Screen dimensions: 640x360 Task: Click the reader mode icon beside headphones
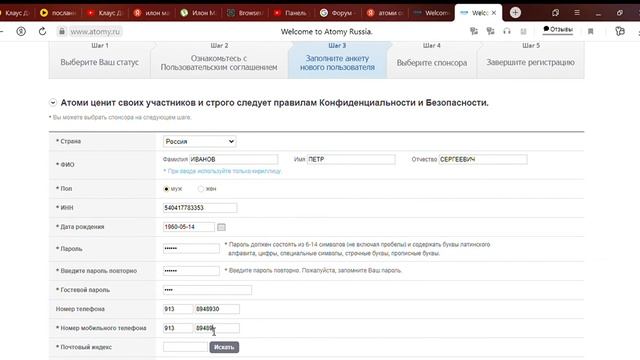point(524,31)
